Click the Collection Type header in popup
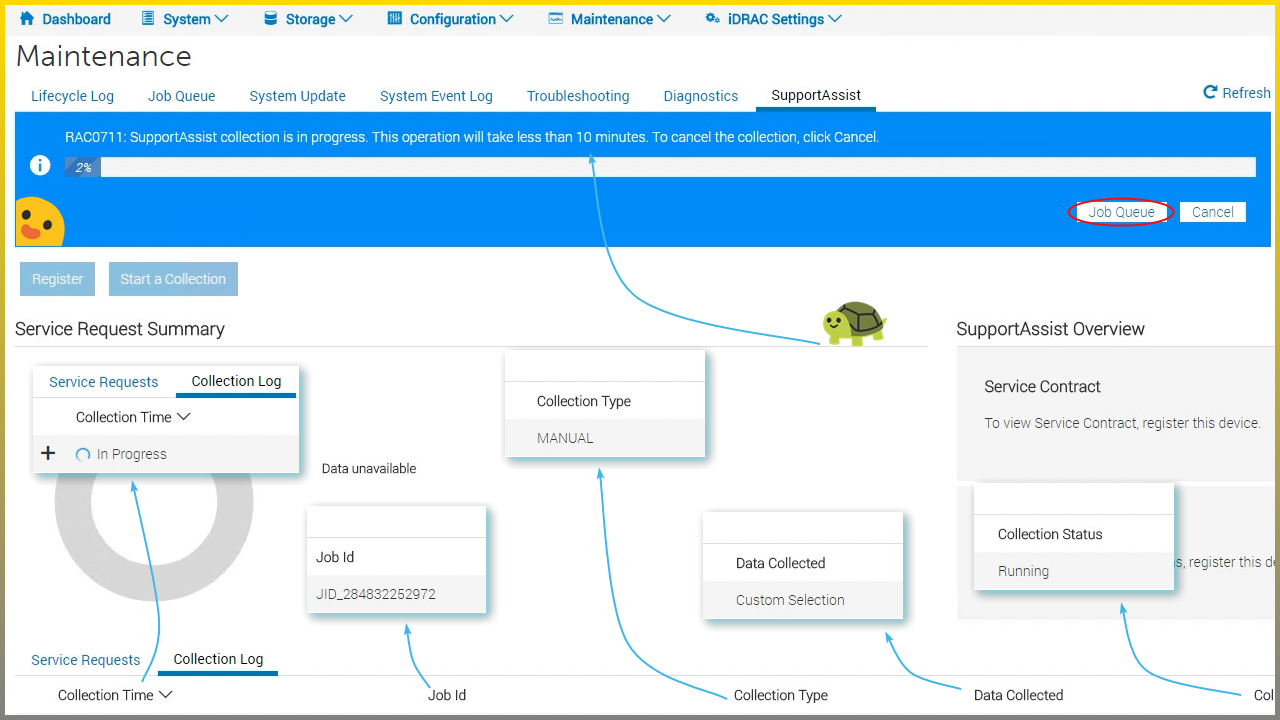The image size is (1280, 720). [584, 401]
